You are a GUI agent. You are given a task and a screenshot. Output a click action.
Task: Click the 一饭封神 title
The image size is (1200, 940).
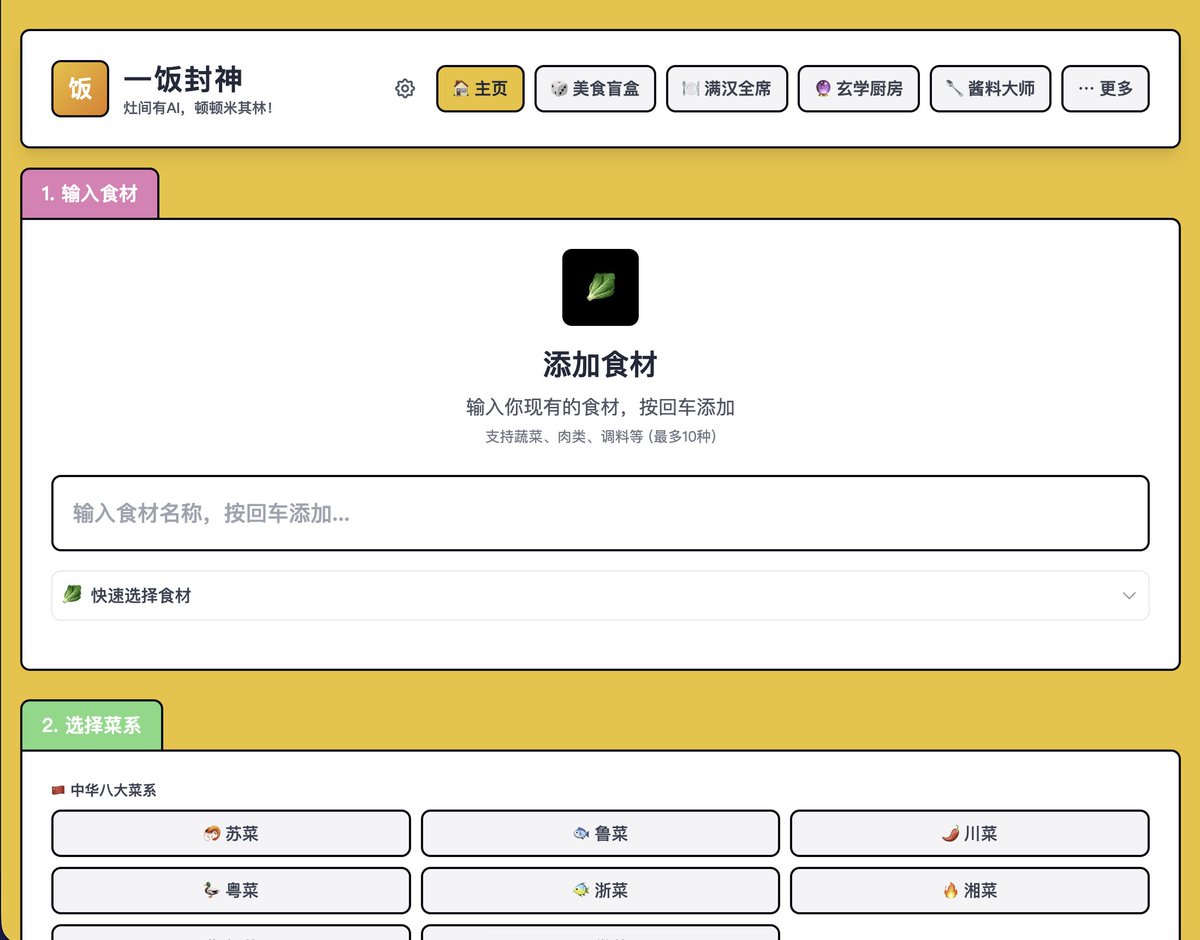(183, 79)
